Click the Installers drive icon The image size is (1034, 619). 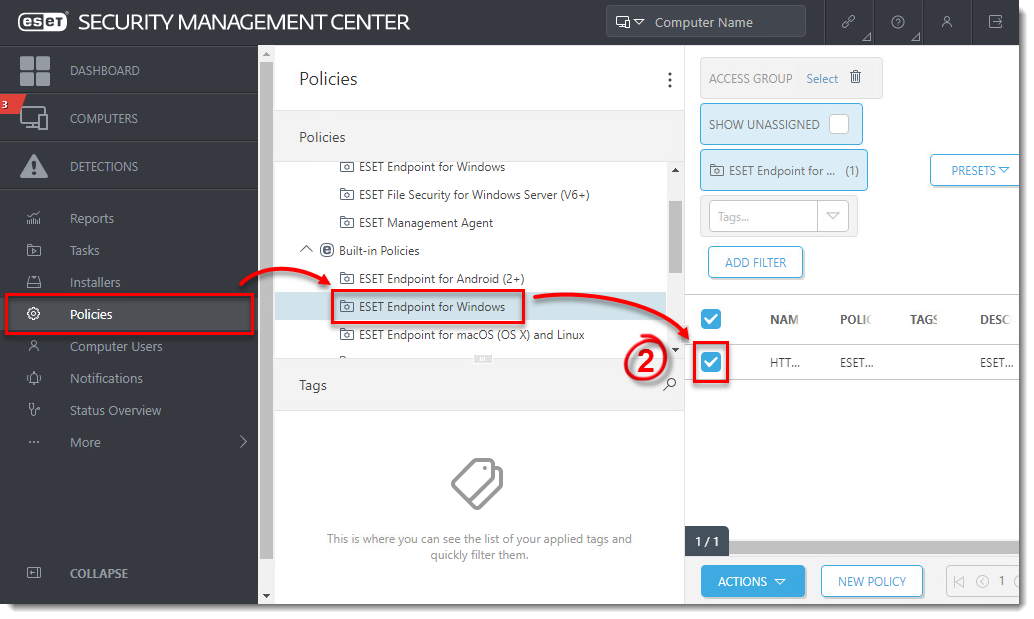click(34, 282)
